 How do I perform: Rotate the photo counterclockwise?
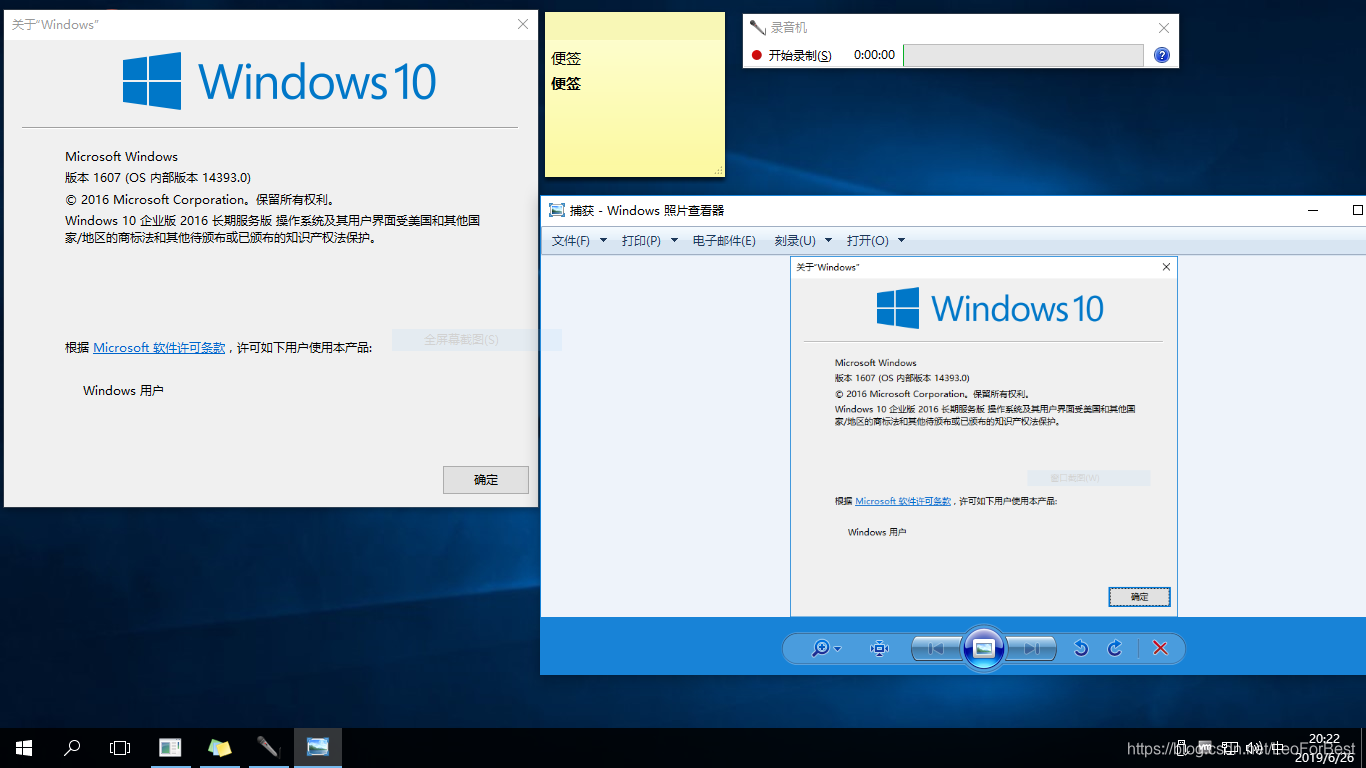(x=1081, y=648)
